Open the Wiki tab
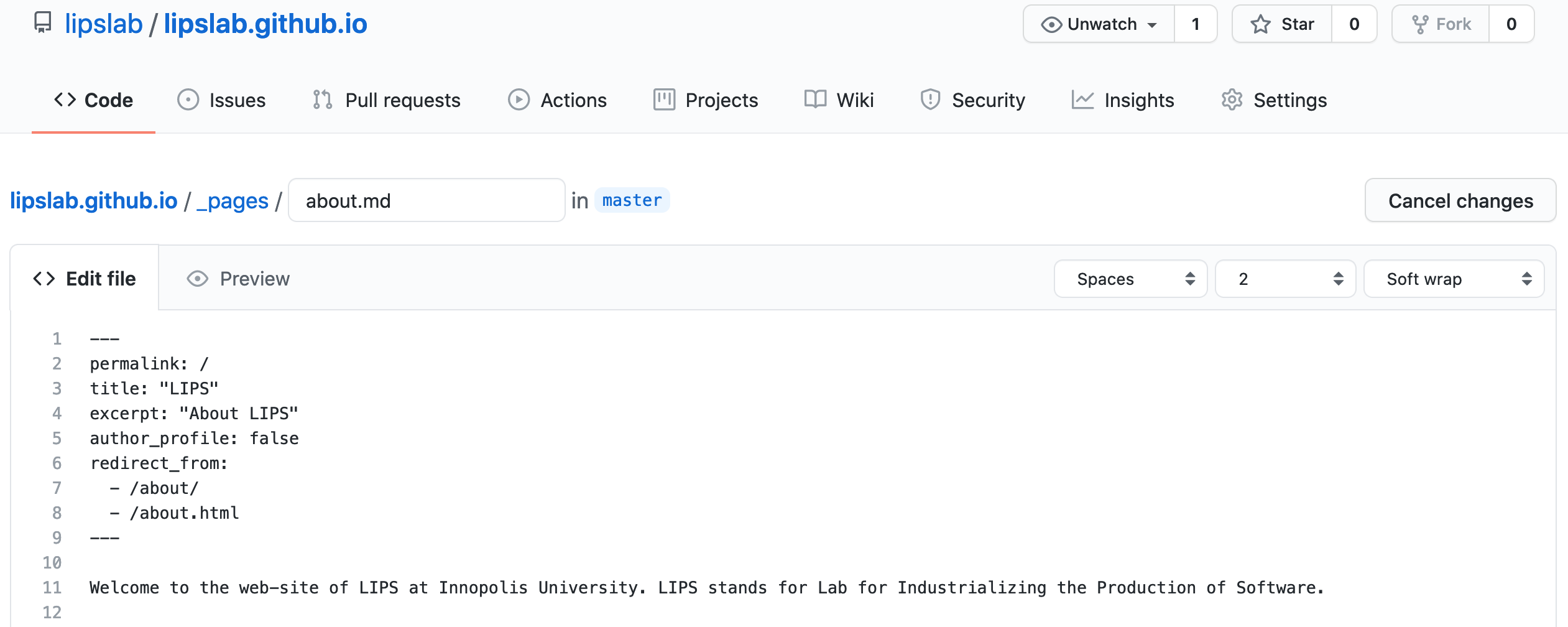This screenshot has height=627, width=1568. (x=839, y=100)
